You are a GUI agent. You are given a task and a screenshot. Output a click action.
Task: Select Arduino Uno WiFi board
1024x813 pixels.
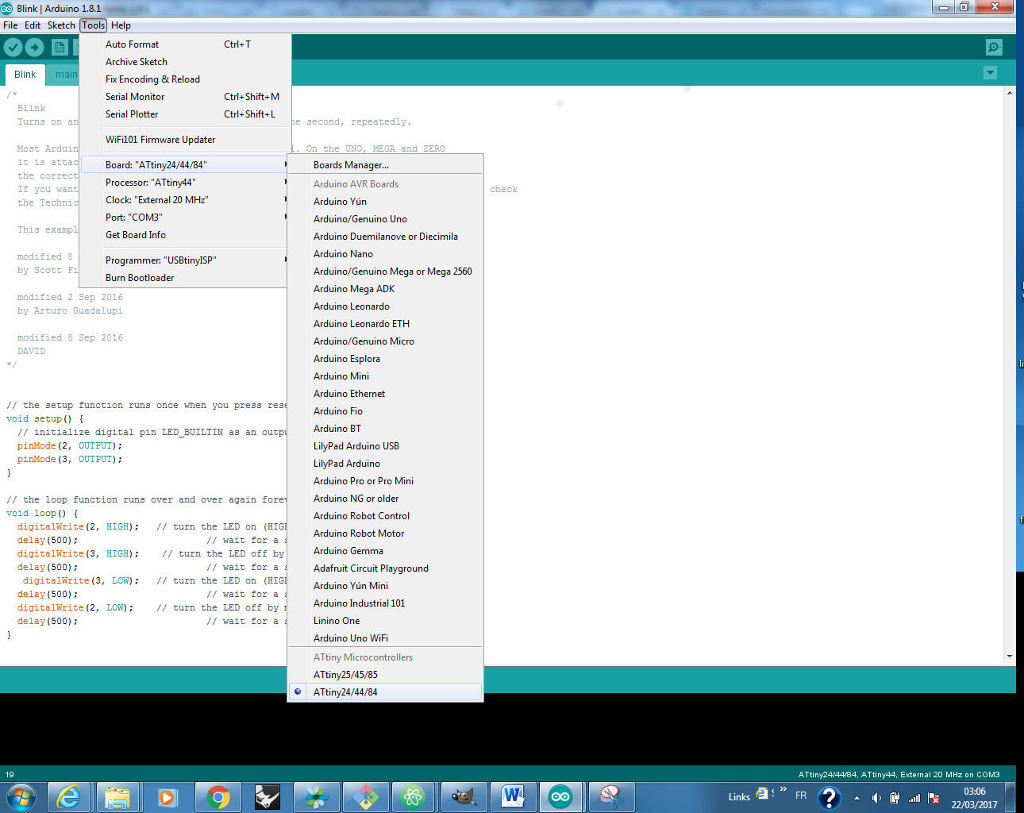[385, 638]
